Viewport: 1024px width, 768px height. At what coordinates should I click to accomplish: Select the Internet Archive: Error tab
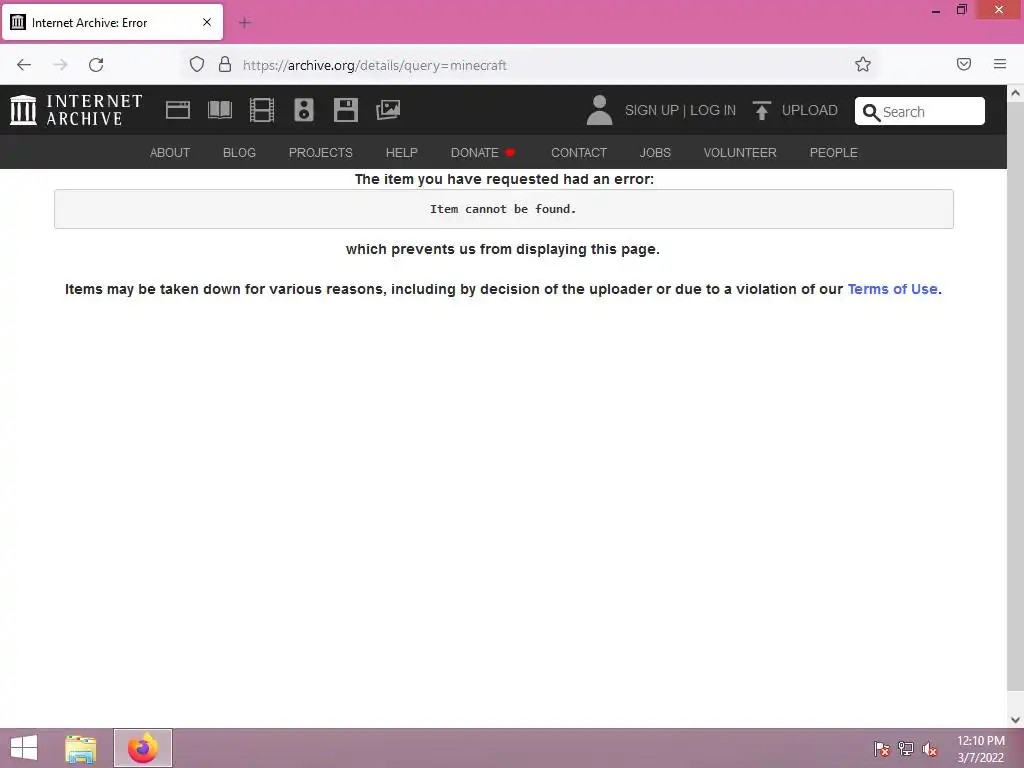tap(113, 22)
